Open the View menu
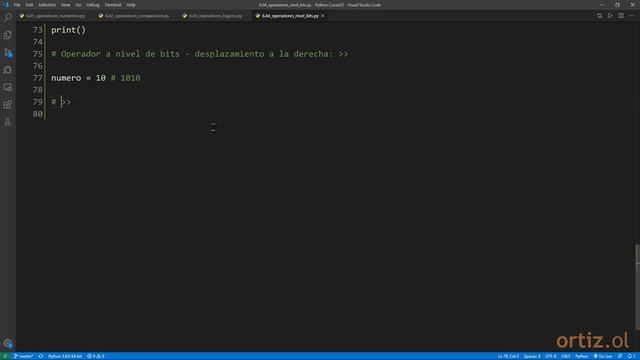This screenshot has width=640, height=360. click(x=65, y=5)
